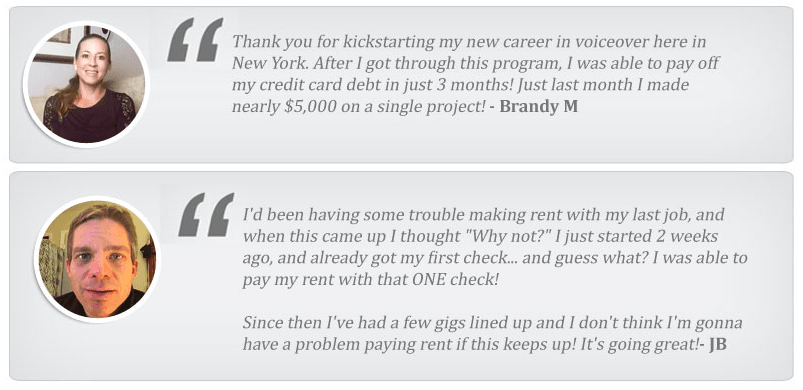803x390 pixels.
Task: Click the line starting "Since then I've had"
Action: (x=493, y=323)
